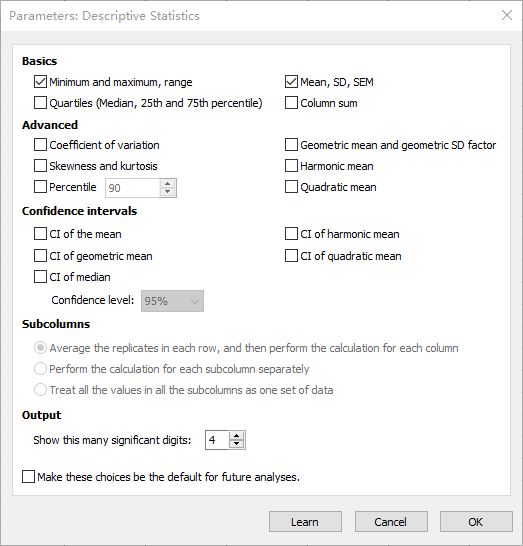Click the Learn button

(305, 522)
